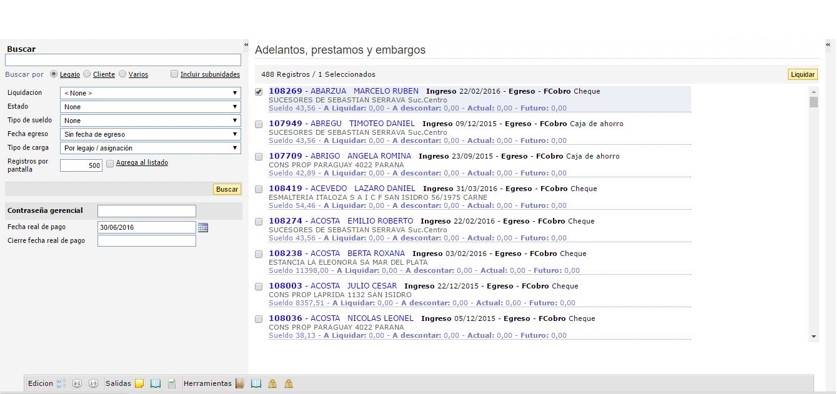Check record 108274 ACOSTA EMILIO ROBERTO
The image size is (837, 394).
click(259, 222)
